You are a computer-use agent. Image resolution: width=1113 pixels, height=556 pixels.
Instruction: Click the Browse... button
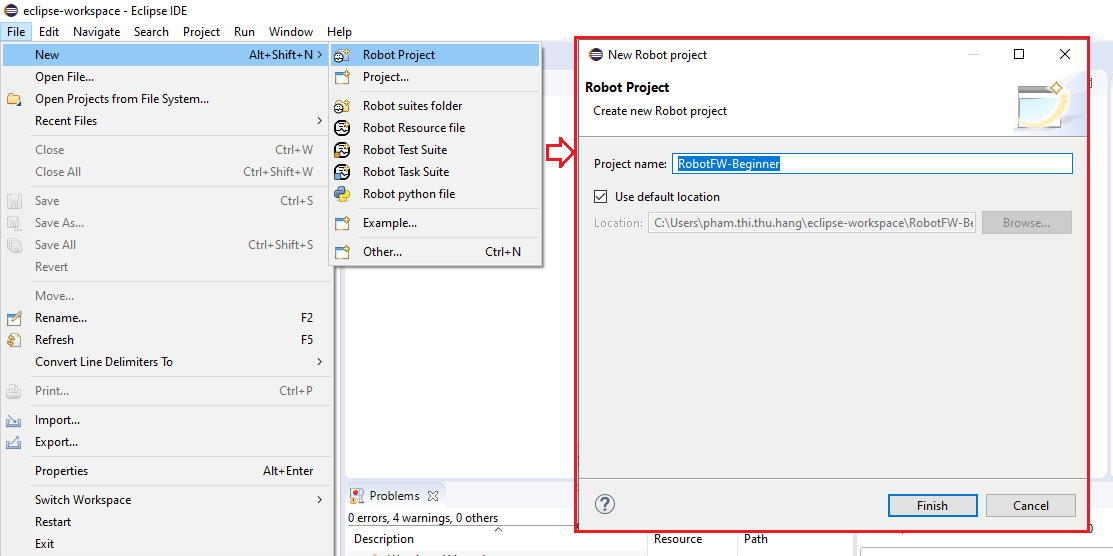click(1026, 223)
